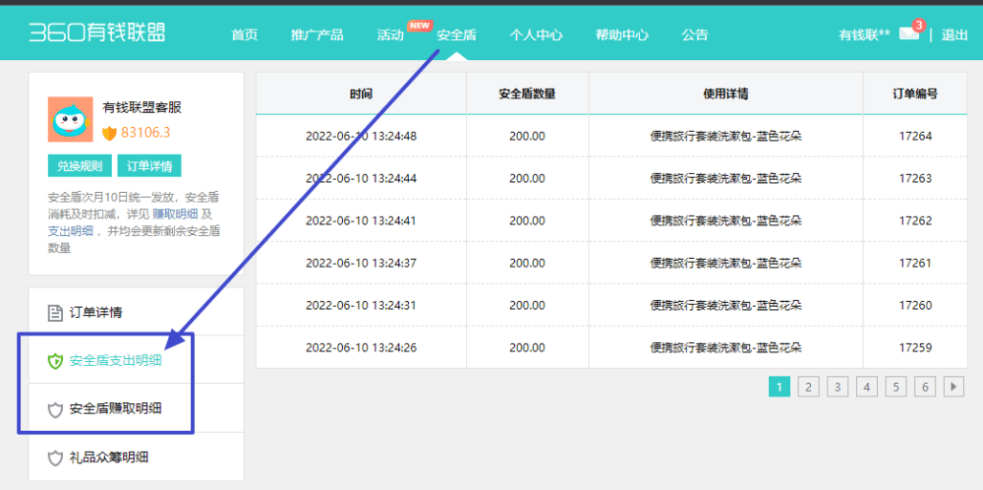This screenshot has height=490, width=983.
Task: Click timestamp 2022-06-10 13:24:26
Action: [x=361, y=347]
